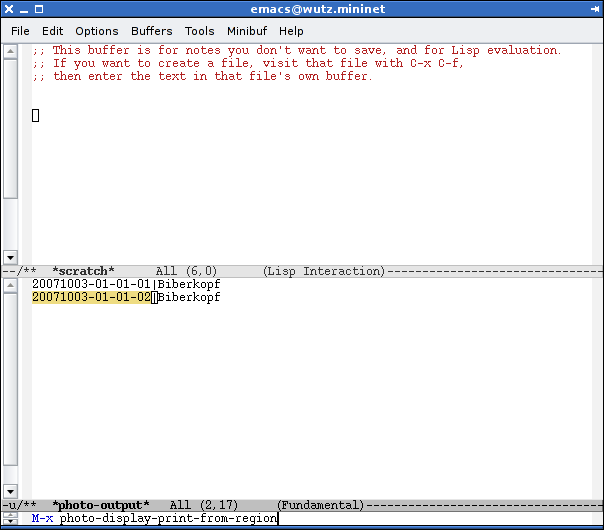The width and height of the screenshot is (604, 530).
Task: Show the Buffers menu list
Action: (x=152, y=31)
